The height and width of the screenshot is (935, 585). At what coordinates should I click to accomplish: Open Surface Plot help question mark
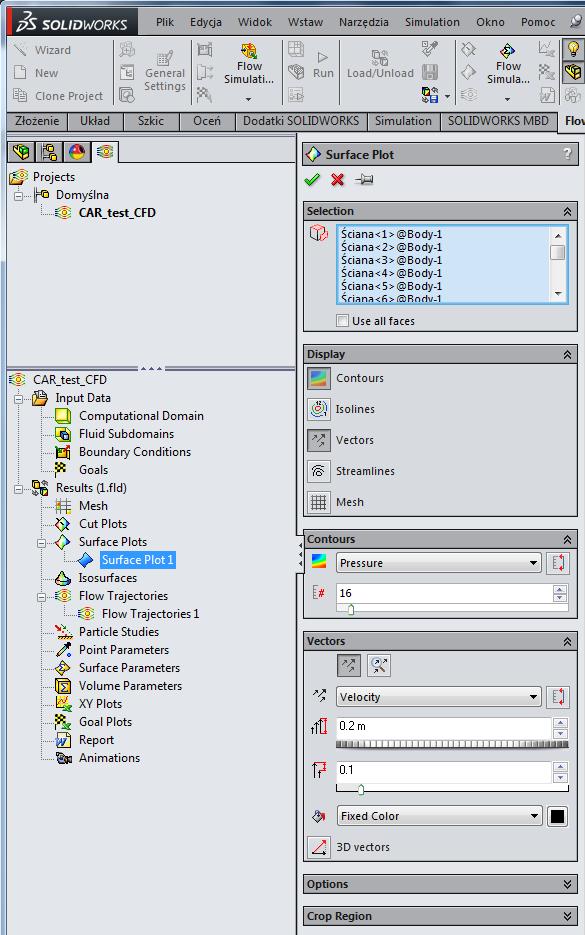tap(567, 154)
